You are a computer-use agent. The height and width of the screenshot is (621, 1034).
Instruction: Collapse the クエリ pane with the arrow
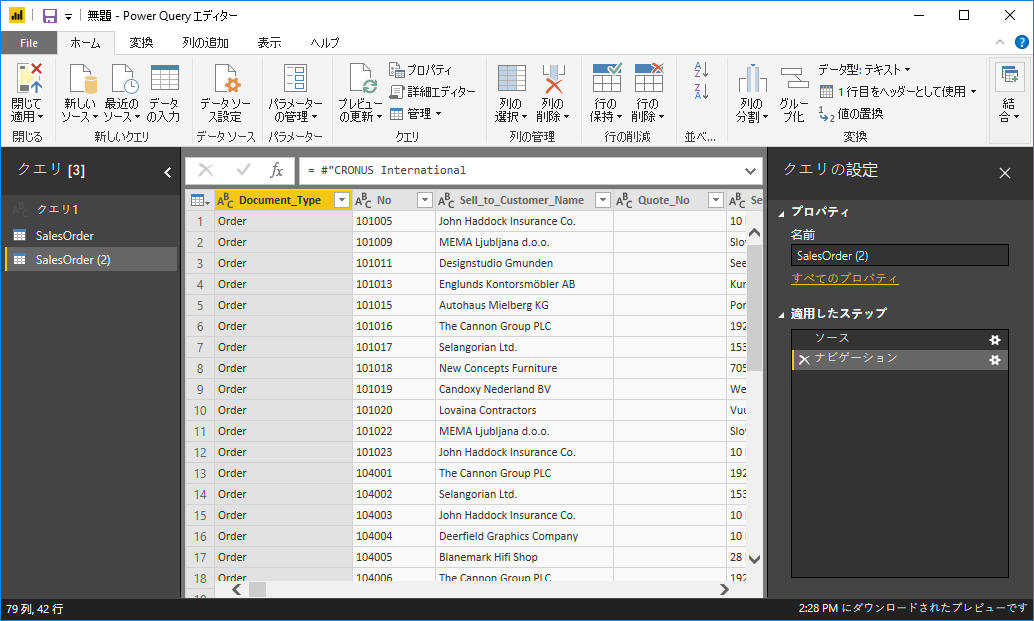[x=167, y=172]
